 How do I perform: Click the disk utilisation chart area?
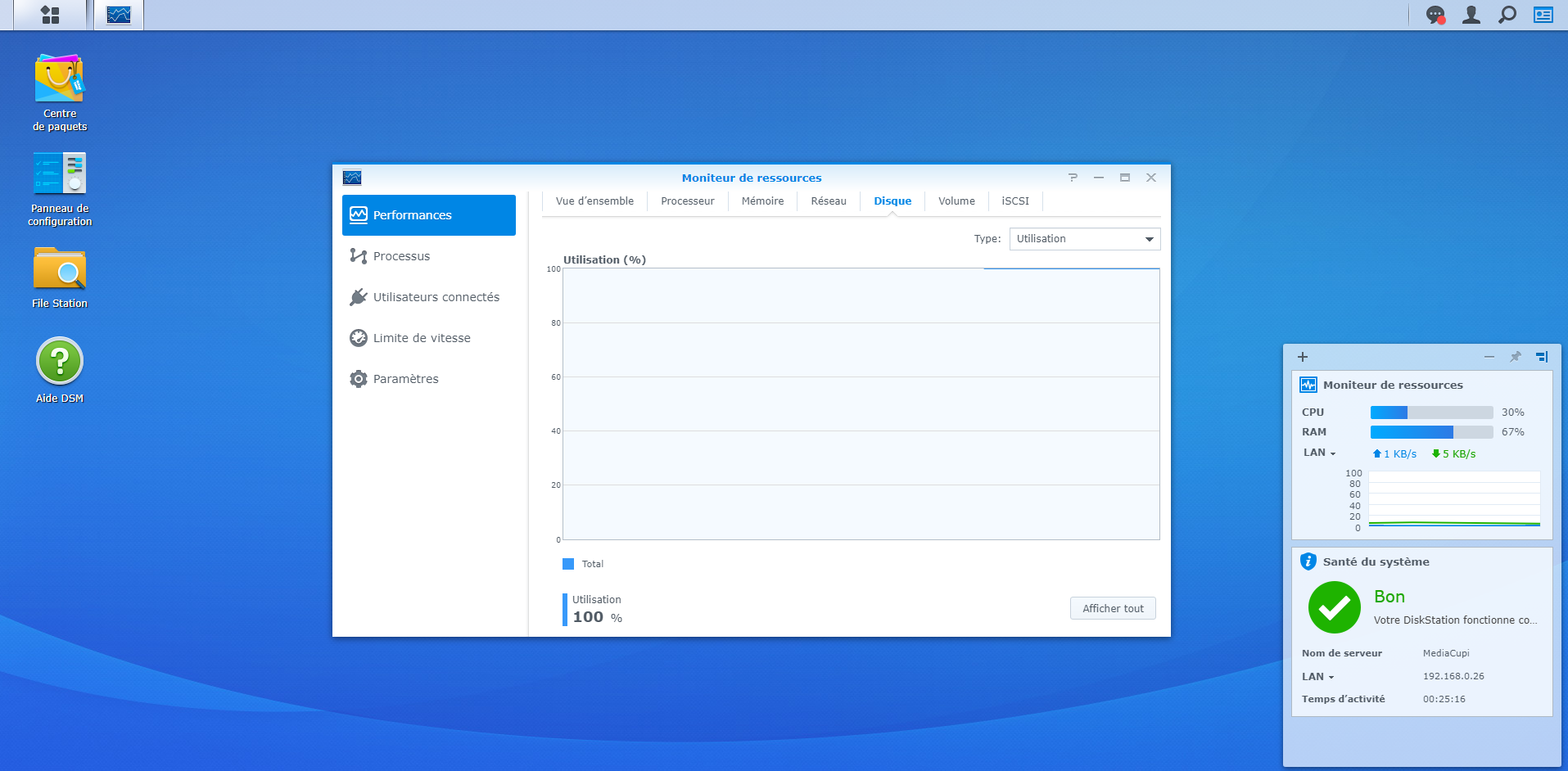(x=861, y=404)
